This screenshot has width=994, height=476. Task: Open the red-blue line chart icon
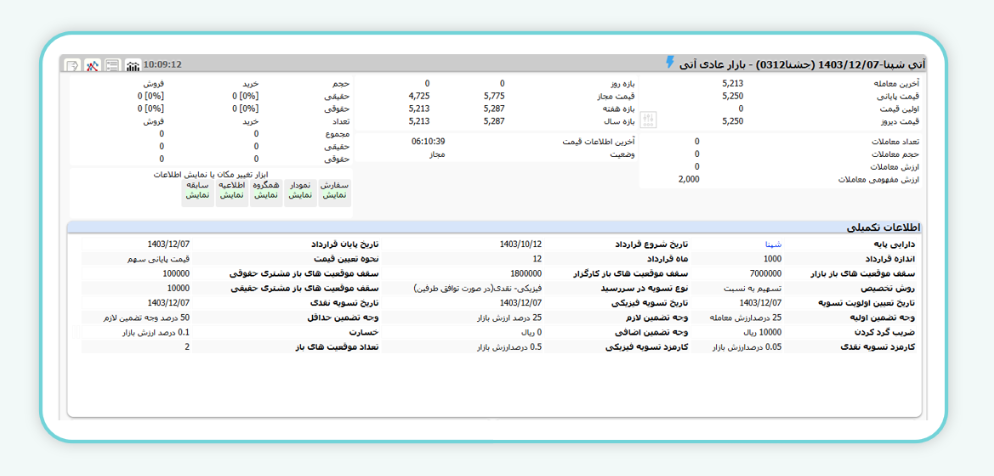(x=93, y=65)
